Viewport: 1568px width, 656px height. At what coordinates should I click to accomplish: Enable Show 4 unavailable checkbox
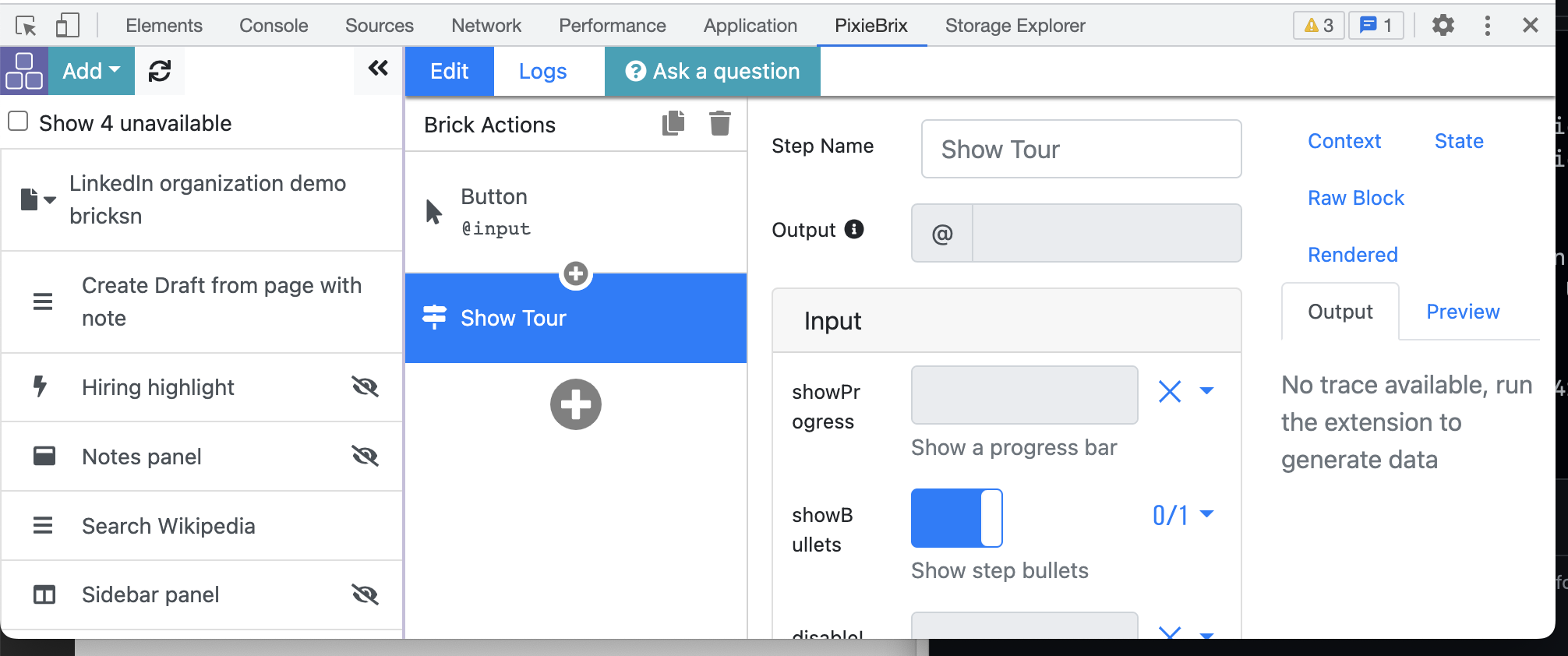[x=18, y=122]
